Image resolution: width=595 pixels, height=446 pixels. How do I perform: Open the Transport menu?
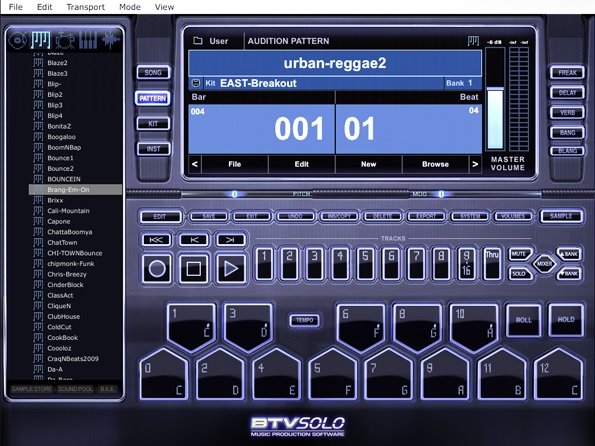coord(86,7)
